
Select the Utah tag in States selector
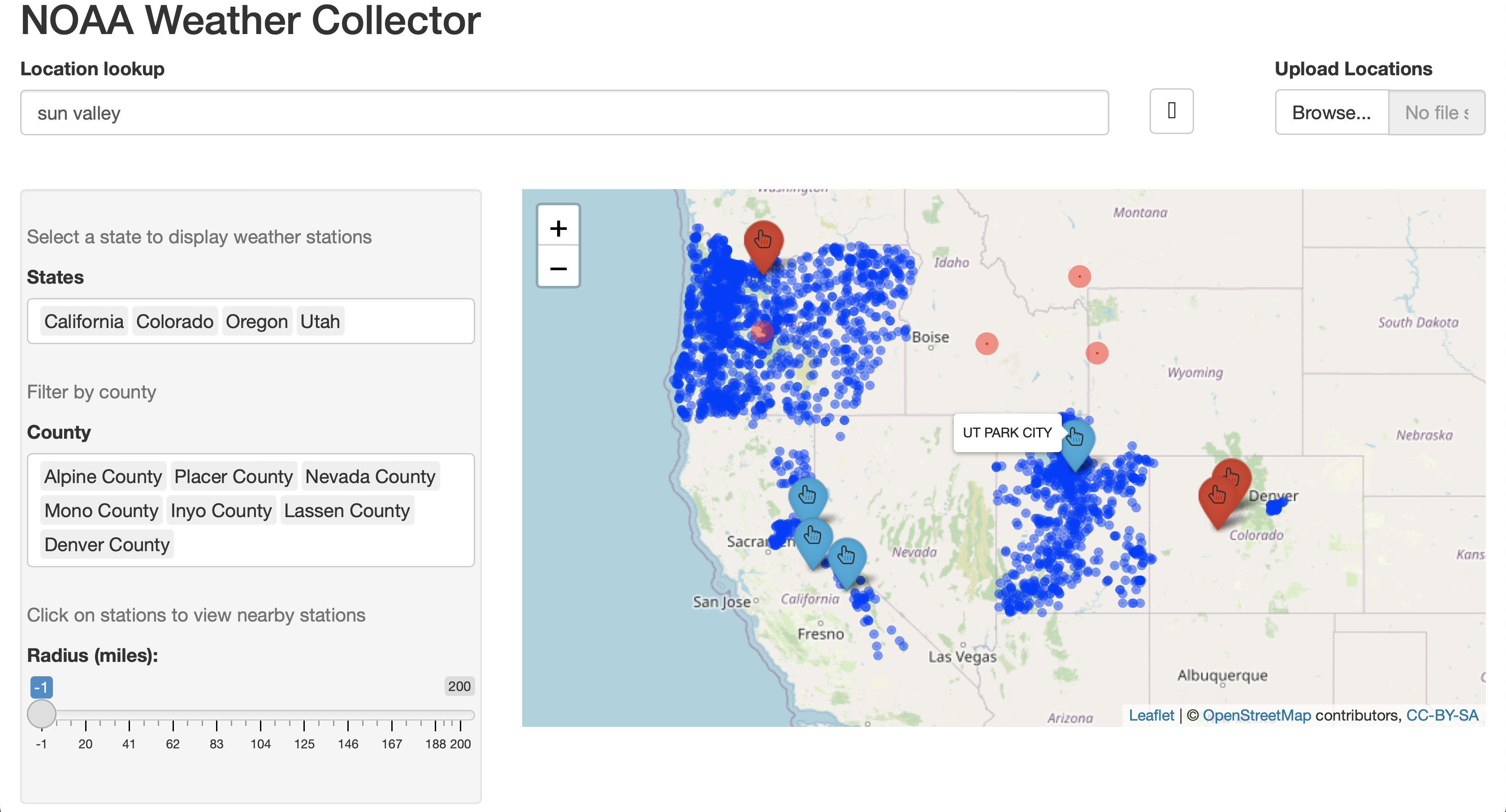(320, 321)
